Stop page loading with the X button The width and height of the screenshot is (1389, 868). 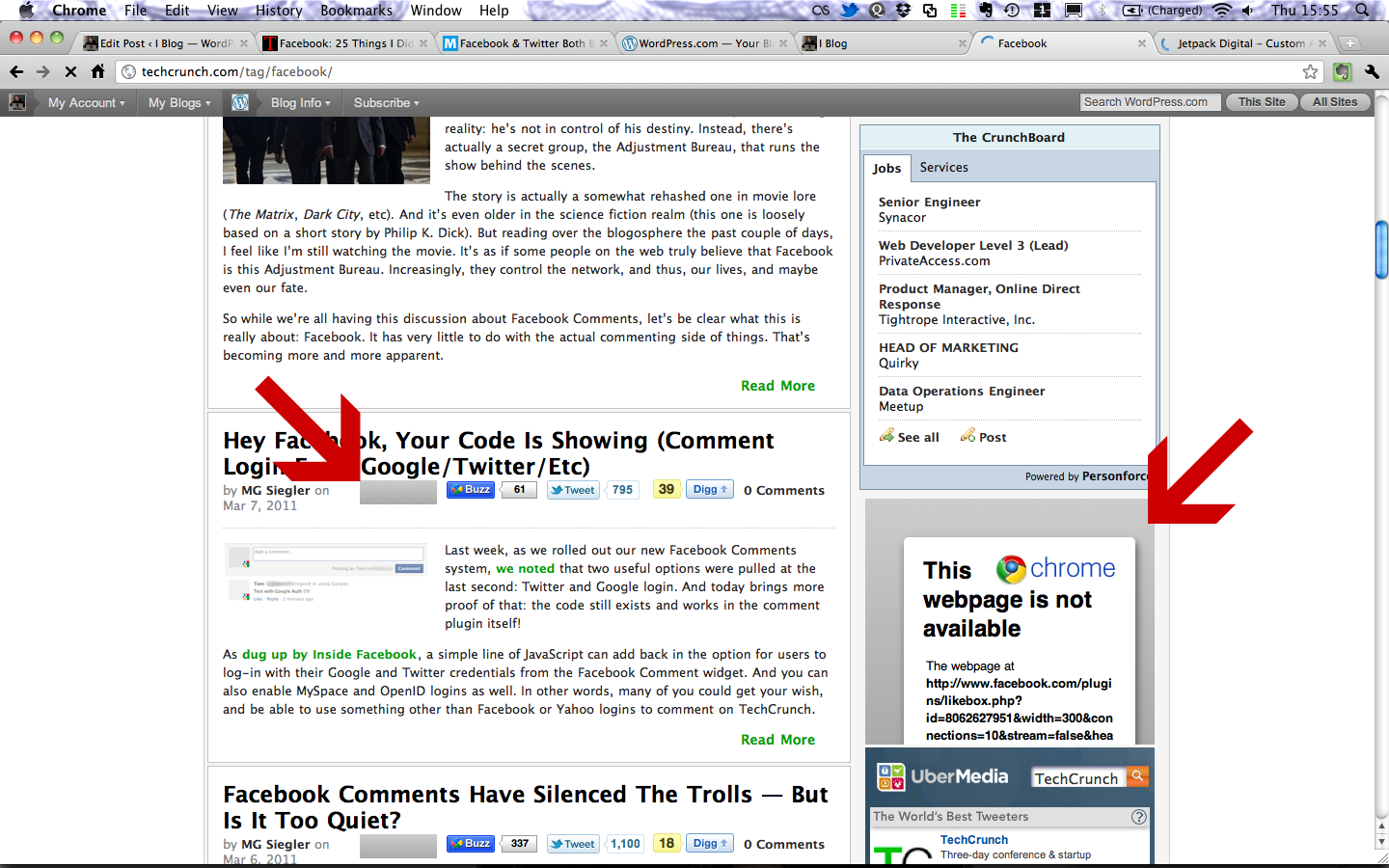[x=70, y=71]
